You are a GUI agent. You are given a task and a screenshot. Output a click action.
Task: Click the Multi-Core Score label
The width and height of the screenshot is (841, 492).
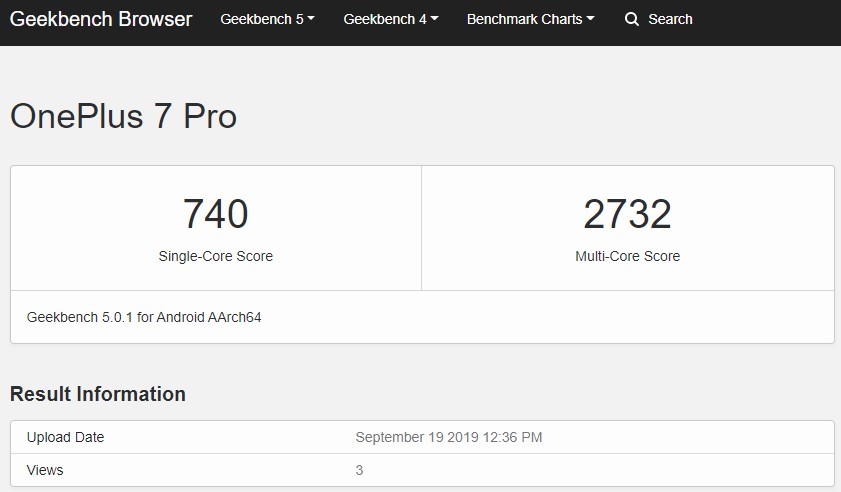tap(628, 256)
